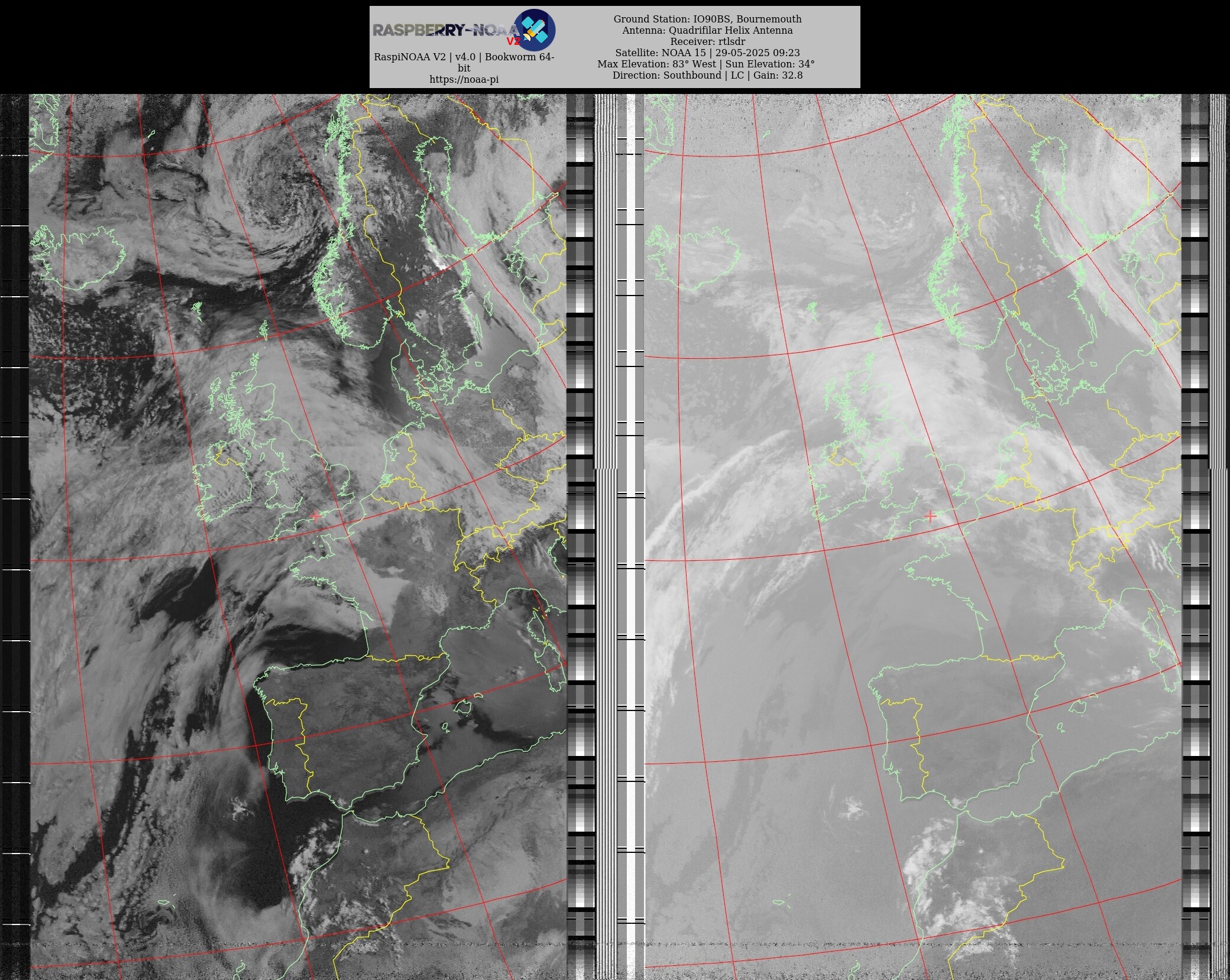Click the 'Direction: Southbound | LC | Gain: 32.8' line
The image size is (1230, 980).
tap(707, 75)
